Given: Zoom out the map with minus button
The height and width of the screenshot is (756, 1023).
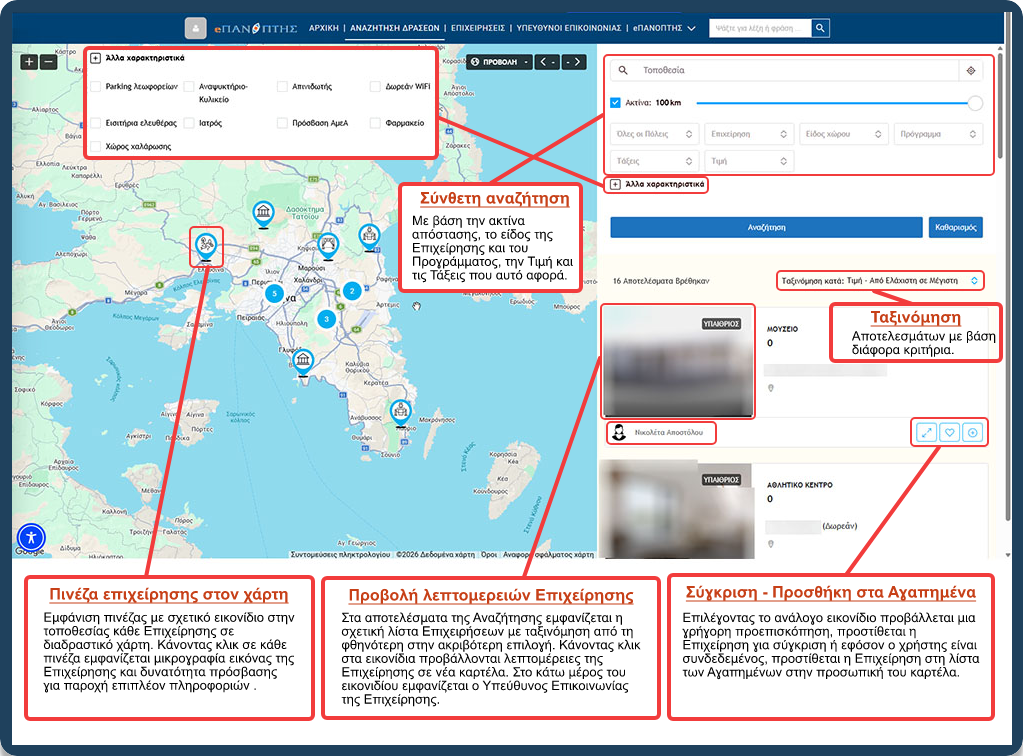Looking at the screenshot, I should click(x=49, y=62).
